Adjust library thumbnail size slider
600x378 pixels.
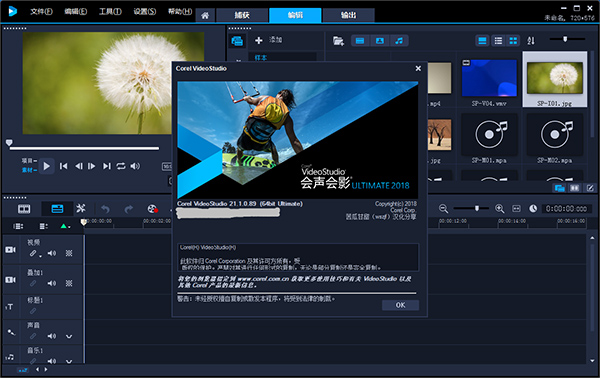567,39
